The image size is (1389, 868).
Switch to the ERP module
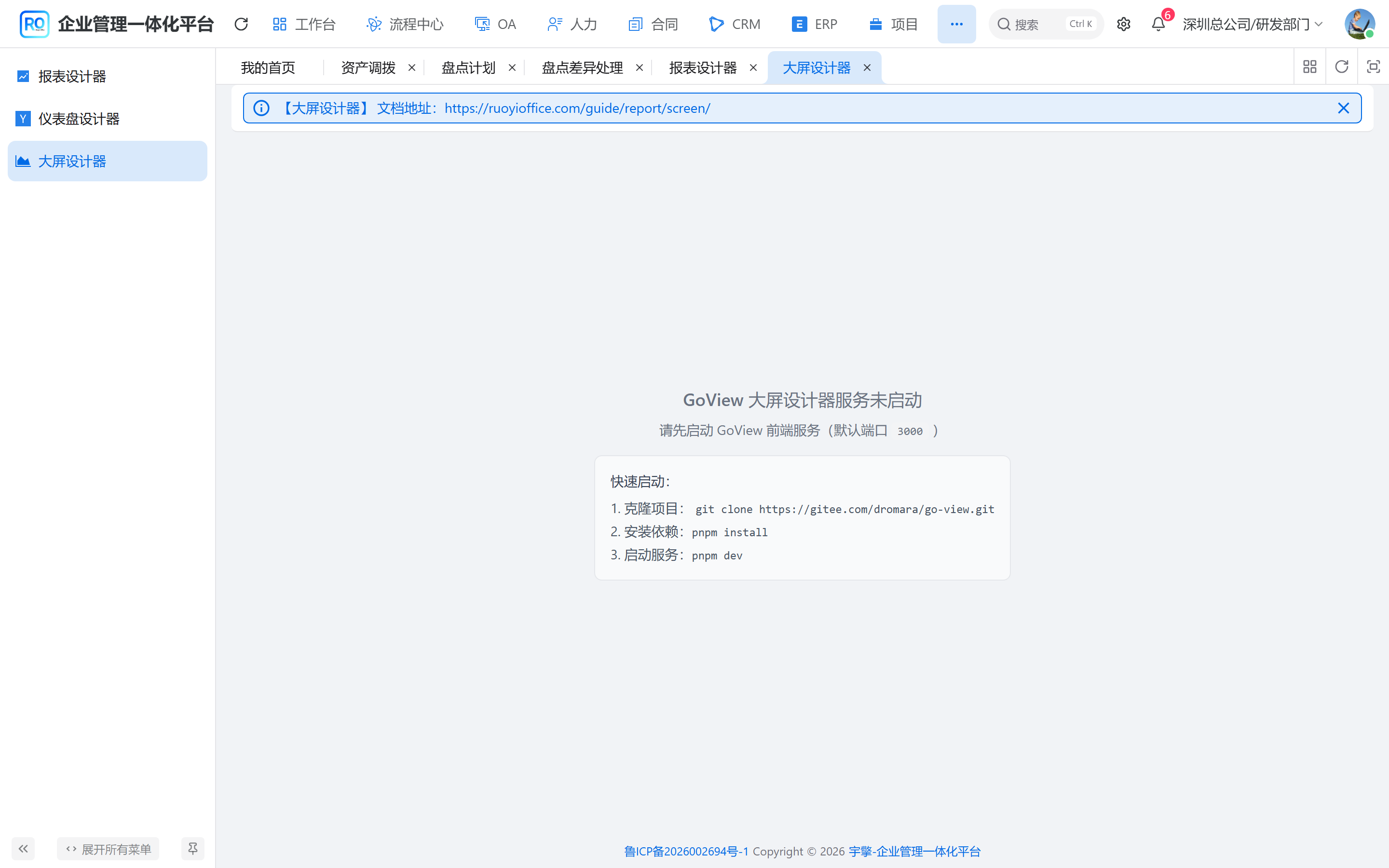point(815,24)
